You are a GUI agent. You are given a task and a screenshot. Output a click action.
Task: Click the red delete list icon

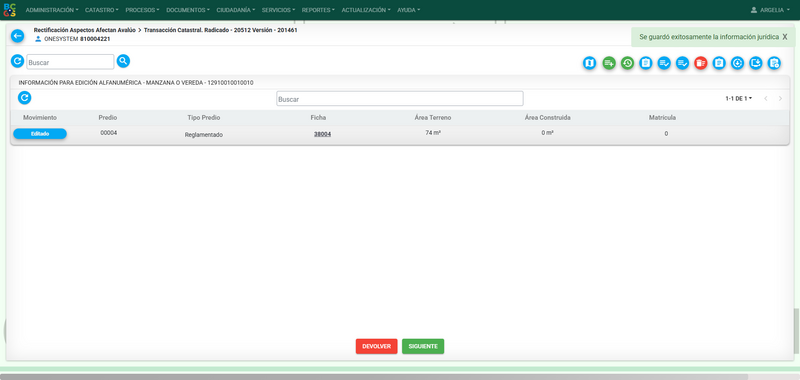(701, 63)
